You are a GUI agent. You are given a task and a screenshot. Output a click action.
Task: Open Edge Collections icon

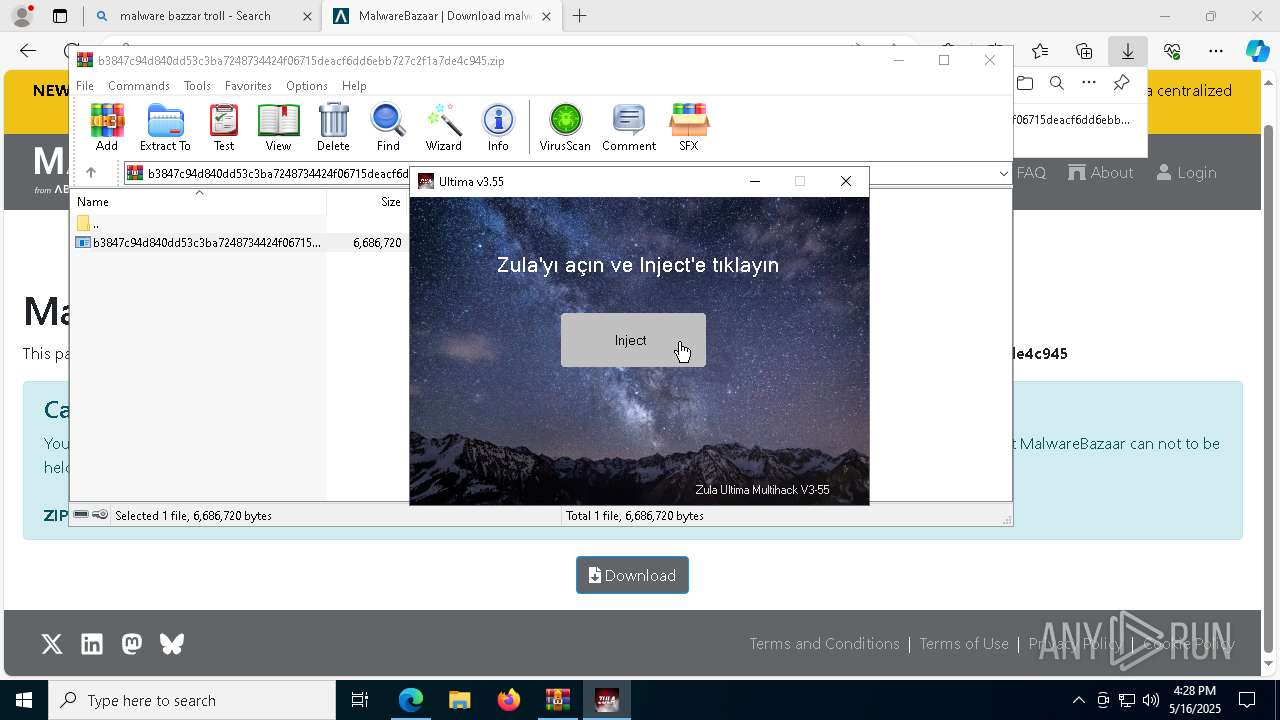pos(1084,51)
